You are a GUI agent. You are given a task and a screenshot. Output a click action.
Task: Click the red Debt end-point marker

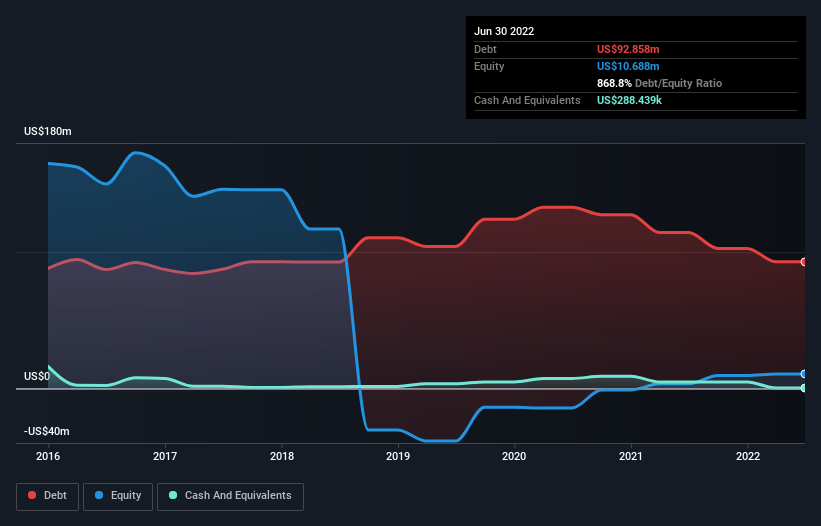point(804,262)
